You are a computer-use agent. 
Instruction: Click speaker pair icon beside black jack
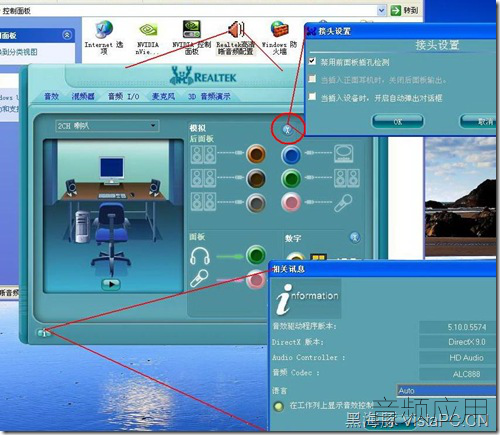click(x=203, y=178)
